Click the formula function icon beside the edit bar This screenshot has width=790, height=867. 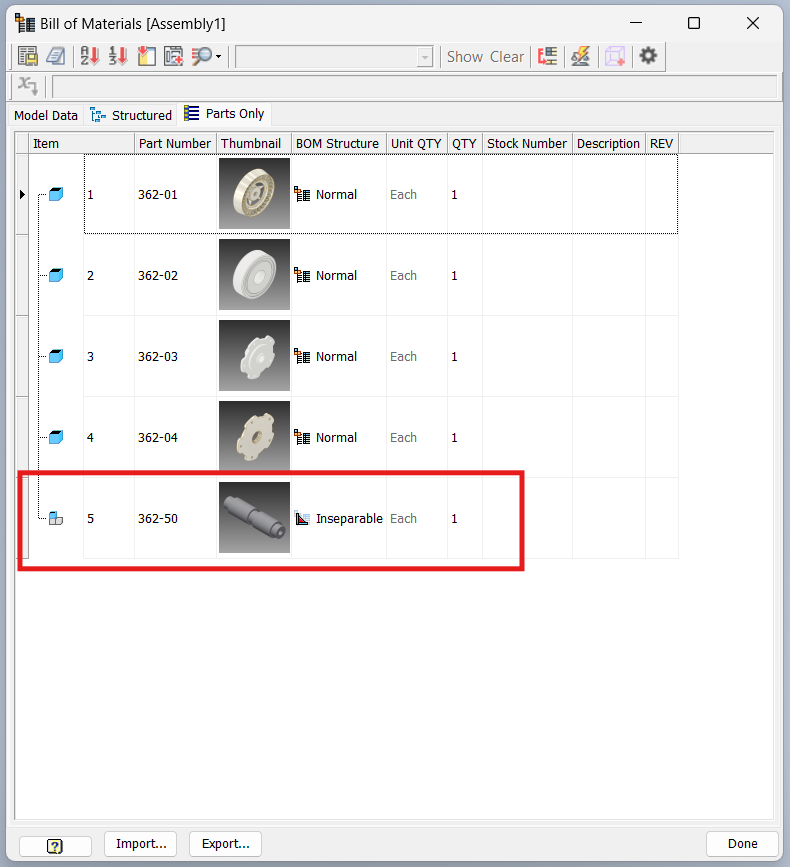[x=28, y=86]
